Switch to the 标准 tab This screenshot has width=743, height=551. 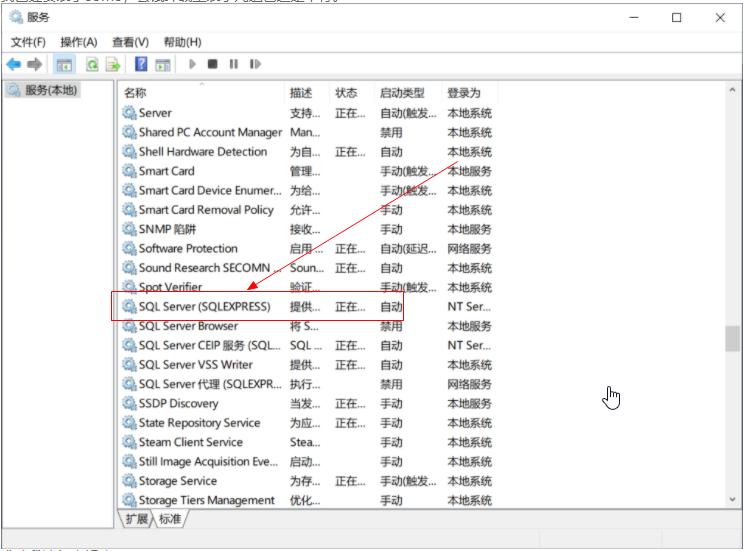pos(170,519)
